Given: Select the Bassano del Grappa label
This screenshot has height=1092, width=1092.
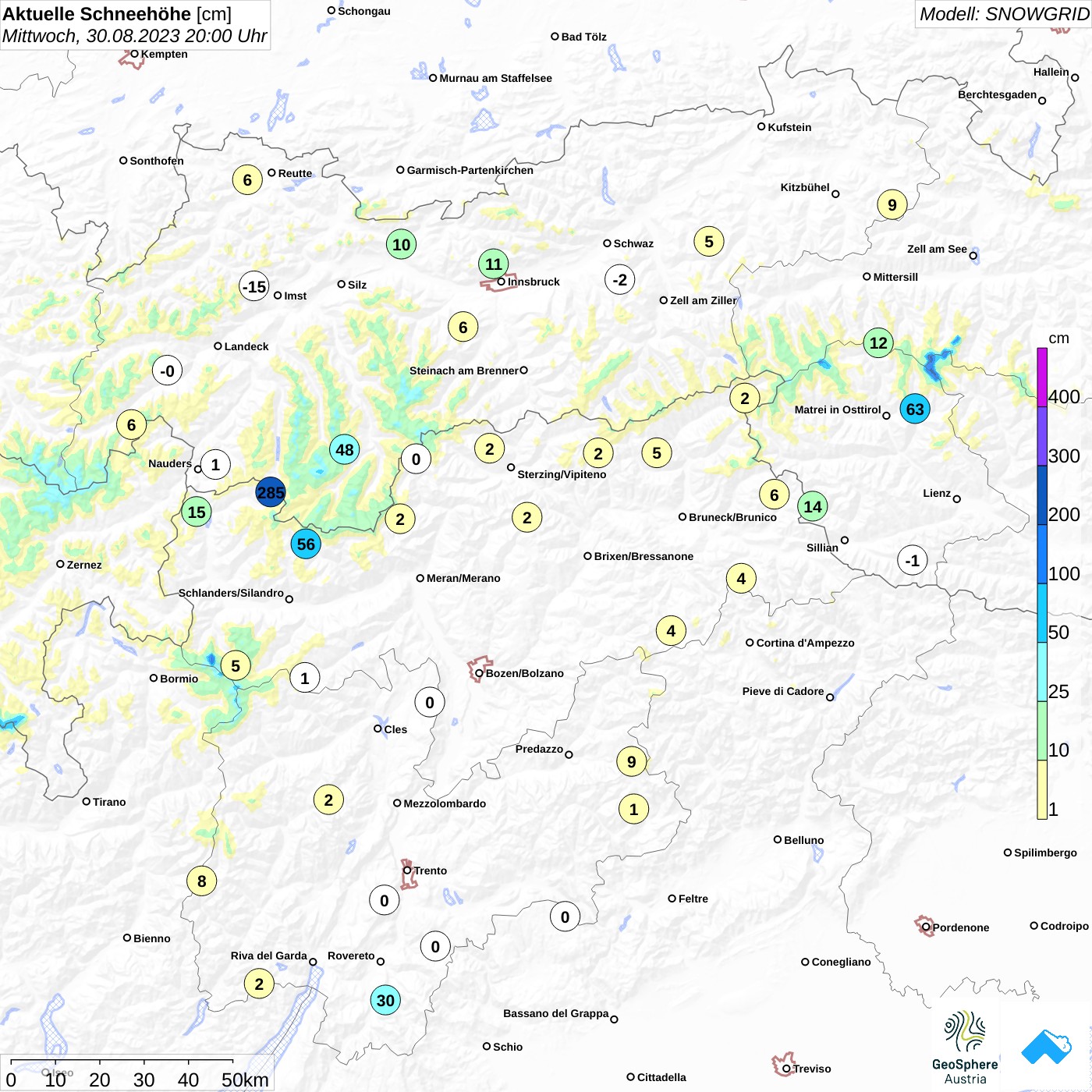Looking at the screenshot, I should (x=556, y=1013).
